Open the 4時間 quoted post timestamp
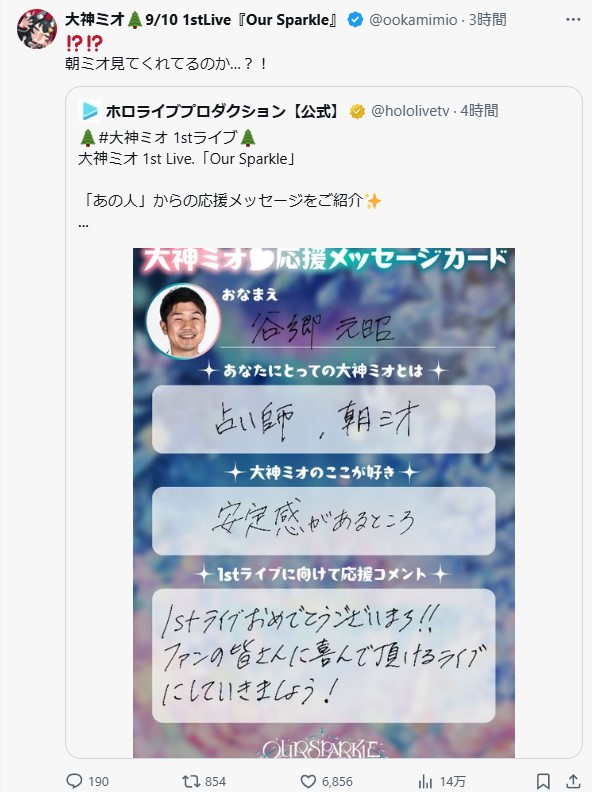592x792 pixels. pyautogui.click(x=479, y=111)
